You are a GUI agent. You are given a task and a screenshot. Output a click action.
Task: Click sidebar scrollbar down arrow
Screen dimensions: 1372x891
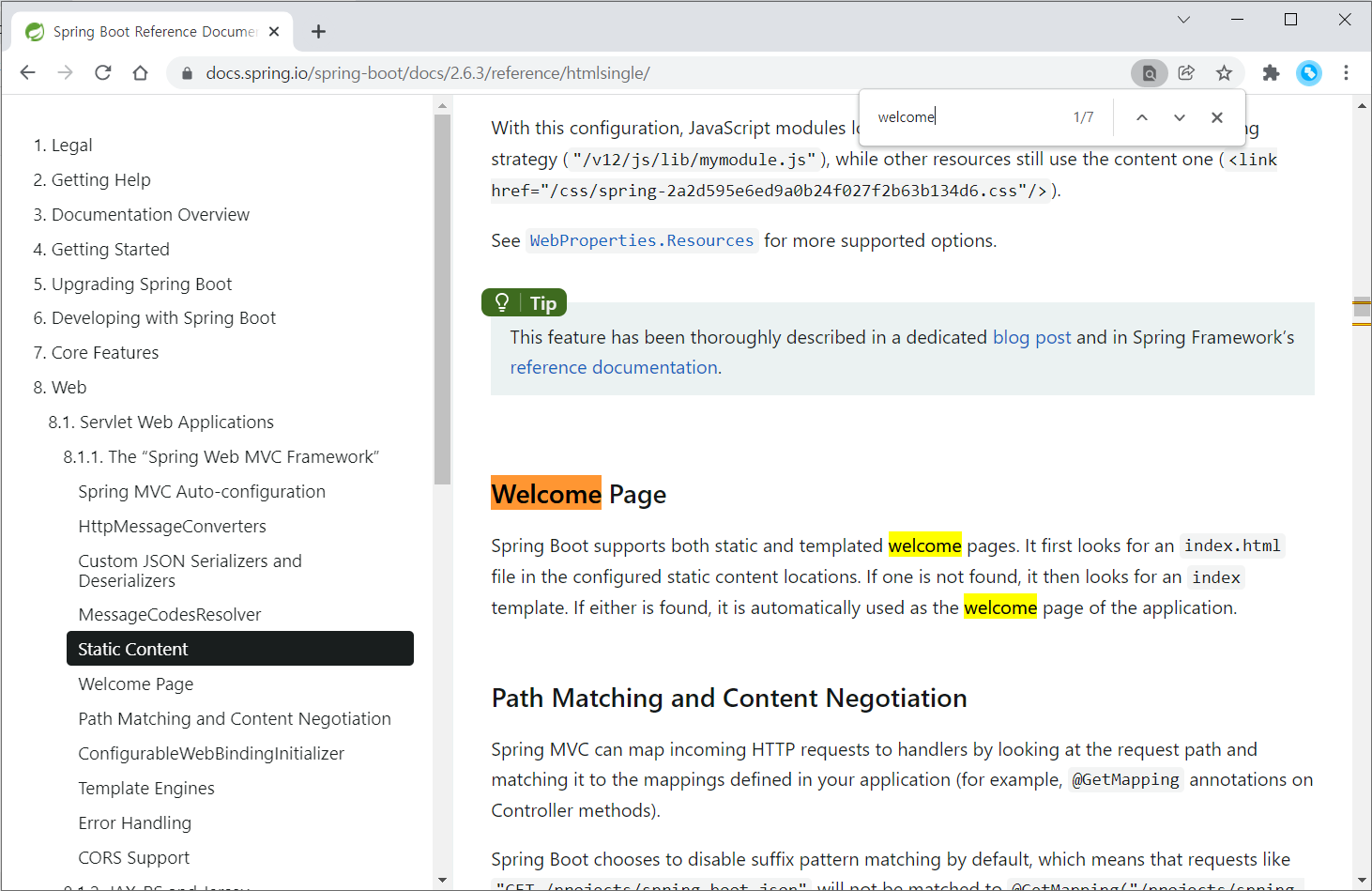443,880
